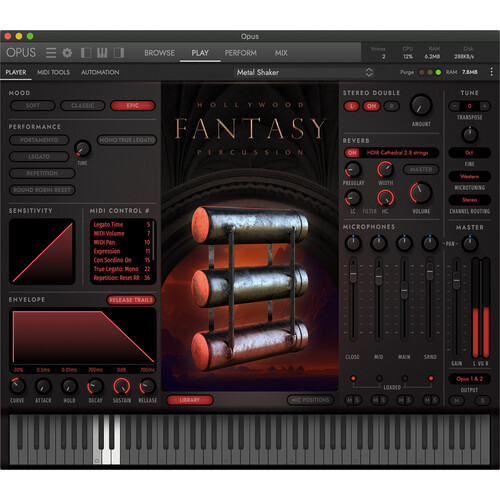Open the Automation sub-tab
Viewport: 500px width, 500px height.
click(100, 72)
